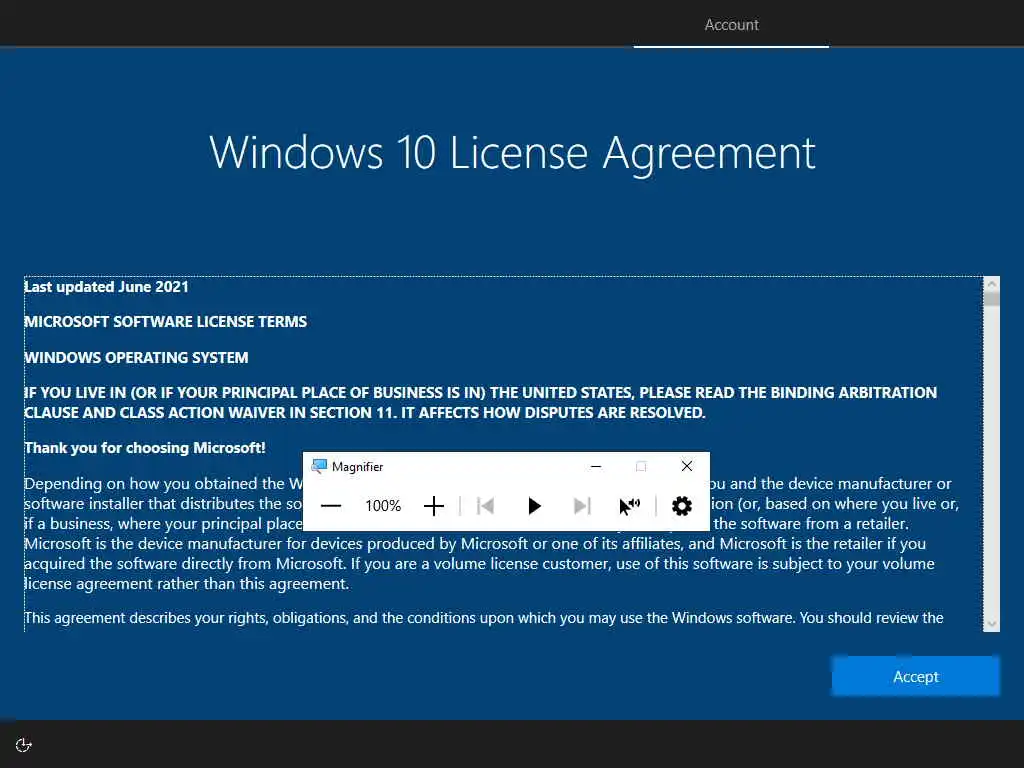Click scrollbar down arrow in license text
This screenshot has width=1024, height=768.
point(991,624)
